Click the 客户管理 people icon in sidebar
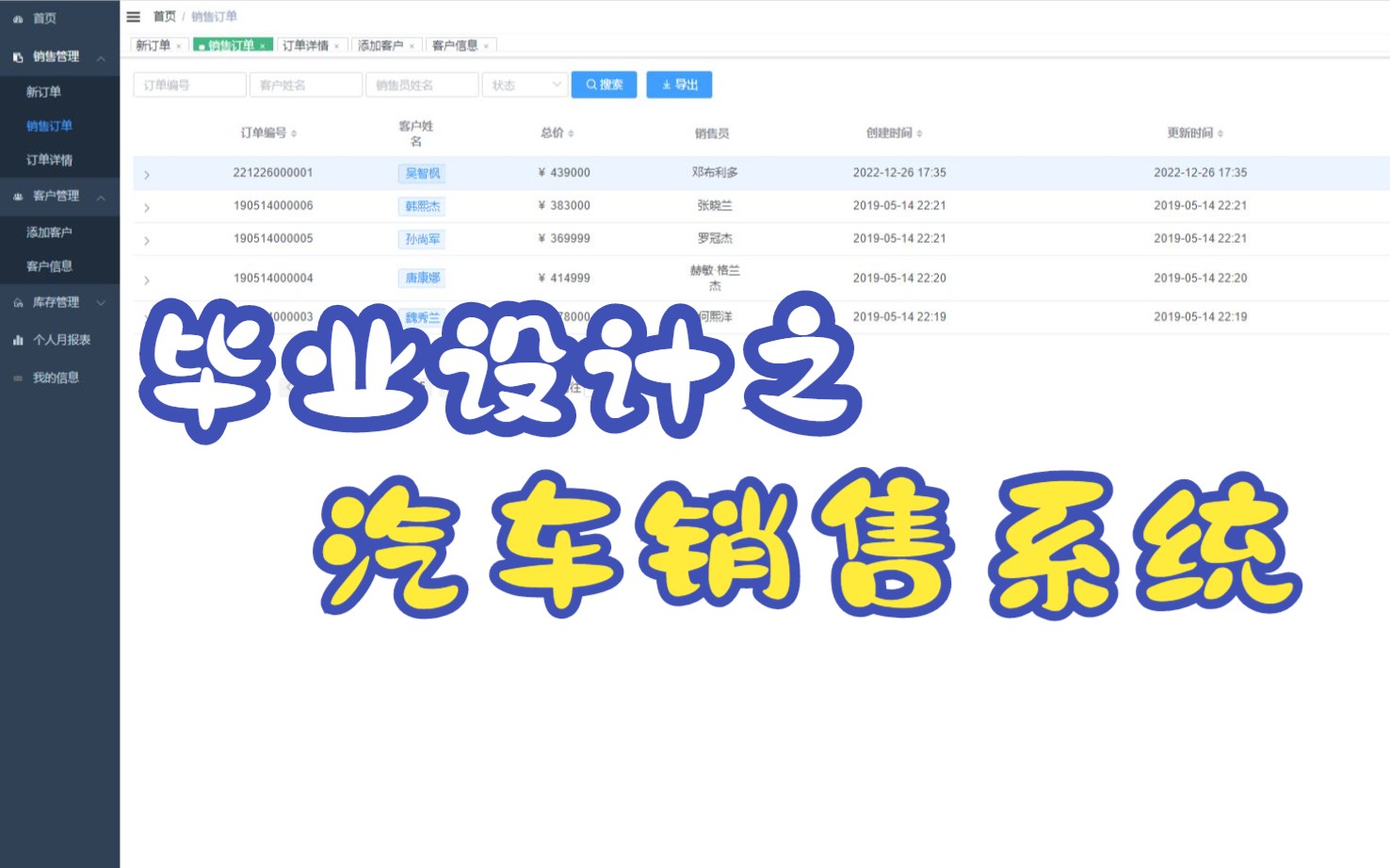 (18, 197)
